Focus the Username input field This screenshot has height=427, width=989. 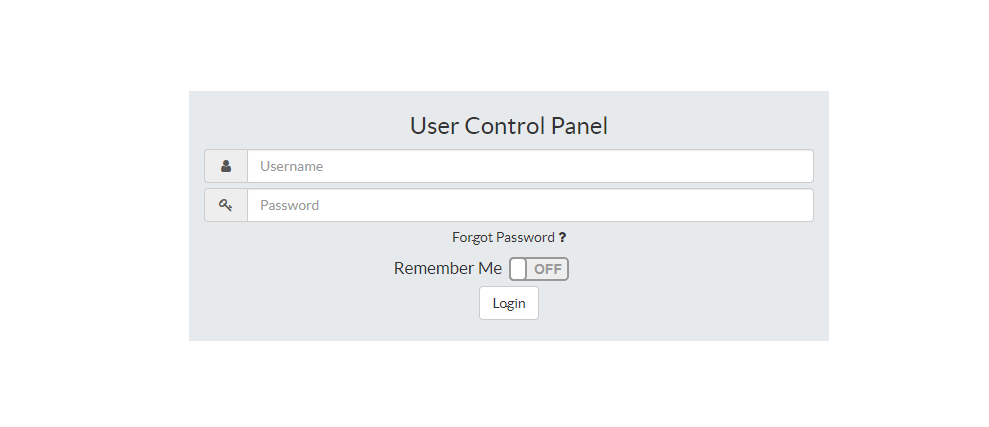(530, 166)
